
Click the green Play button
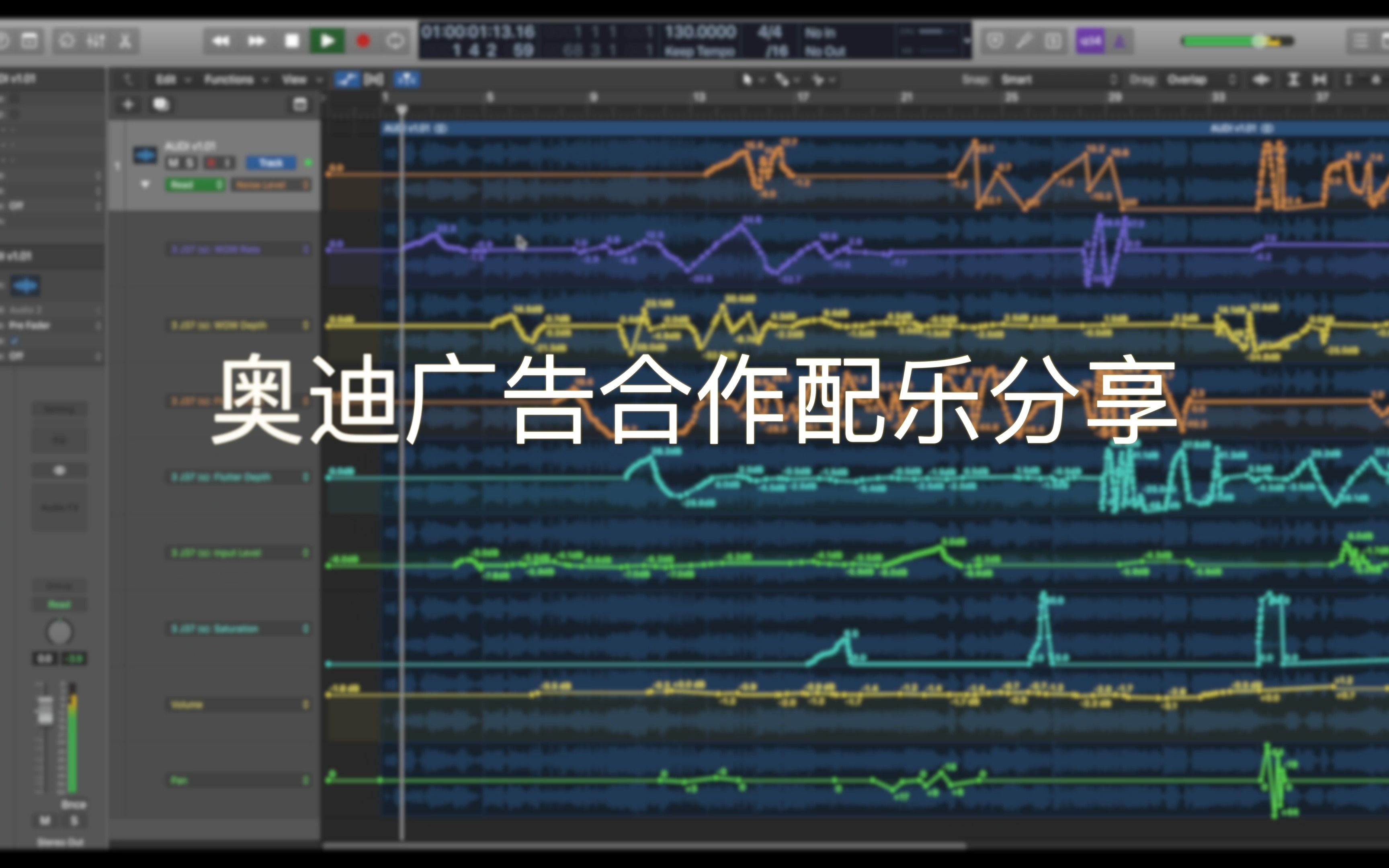pos(327,41)
